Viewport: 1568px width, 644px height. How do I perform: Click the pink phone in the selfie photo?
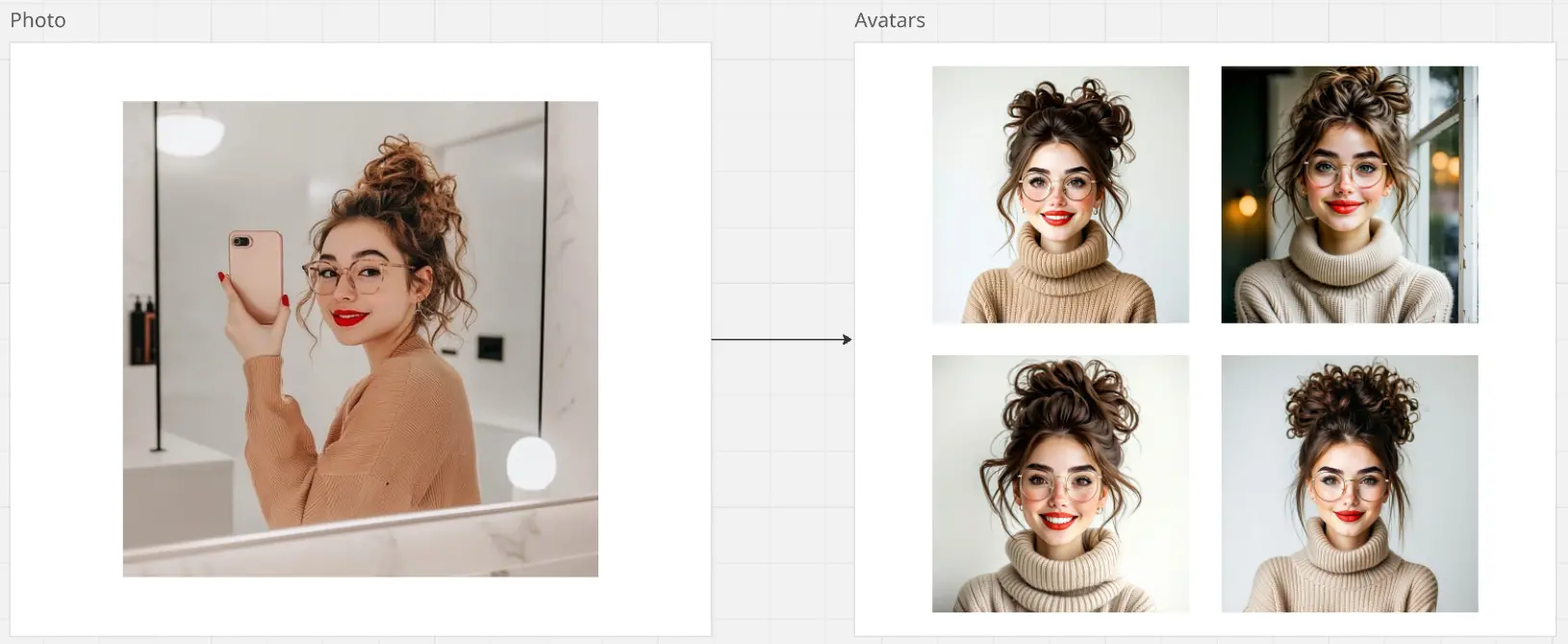(256, 274)
